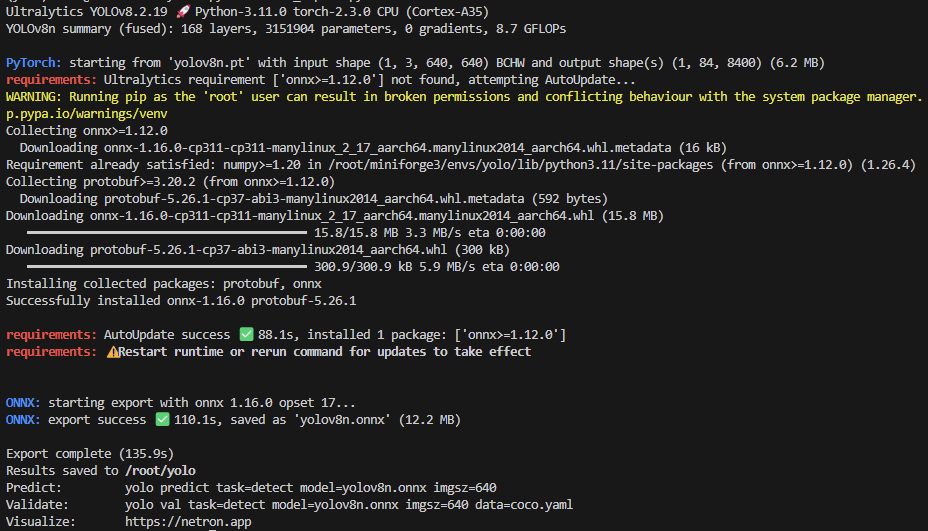The image size is (928, 531).
Task: Click 'yolov8n.onnx' in the export success line
Action: (x=342, y=420)
